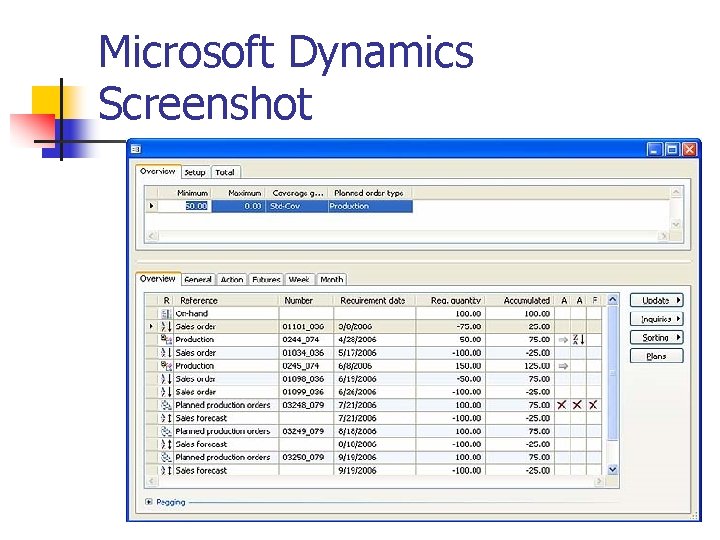720x540 pixels.
Task: Click the window system menu icon
Action: click(135, 149)
